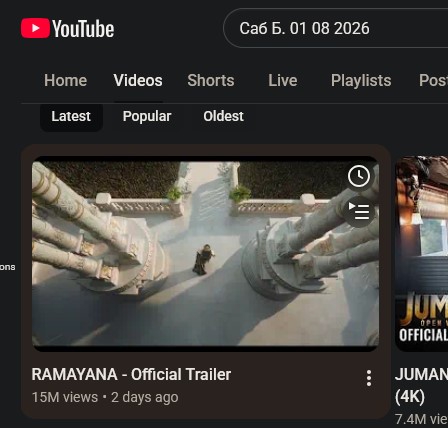The height and width of the screenshot is (428, 448).
Task: Switch to the Shorts tab
Action: tap(211, 80)
